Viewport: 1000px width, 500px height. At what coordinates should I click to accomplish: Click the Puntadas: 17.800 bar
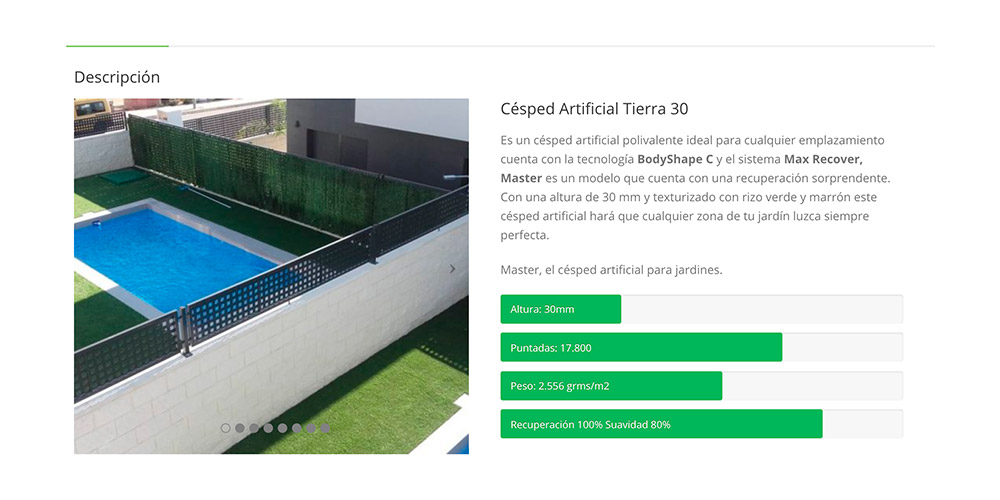[641, 348]
